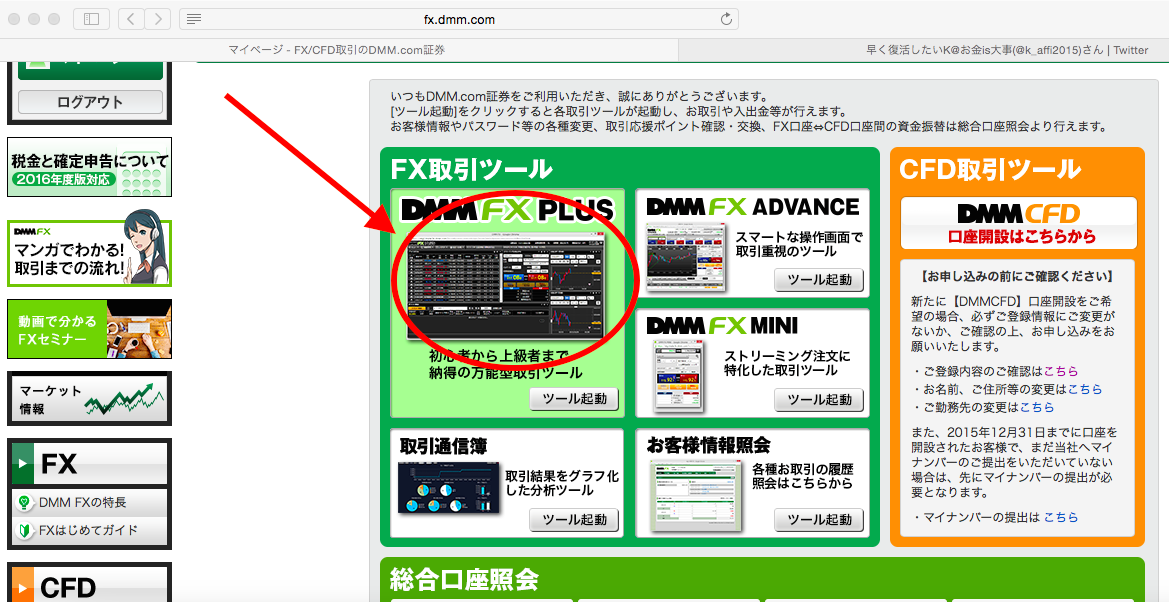Click the DMM FX MINI logo
Image resolution: width=1169 pixels, height=602 pixels.
(x=722, y=325)
